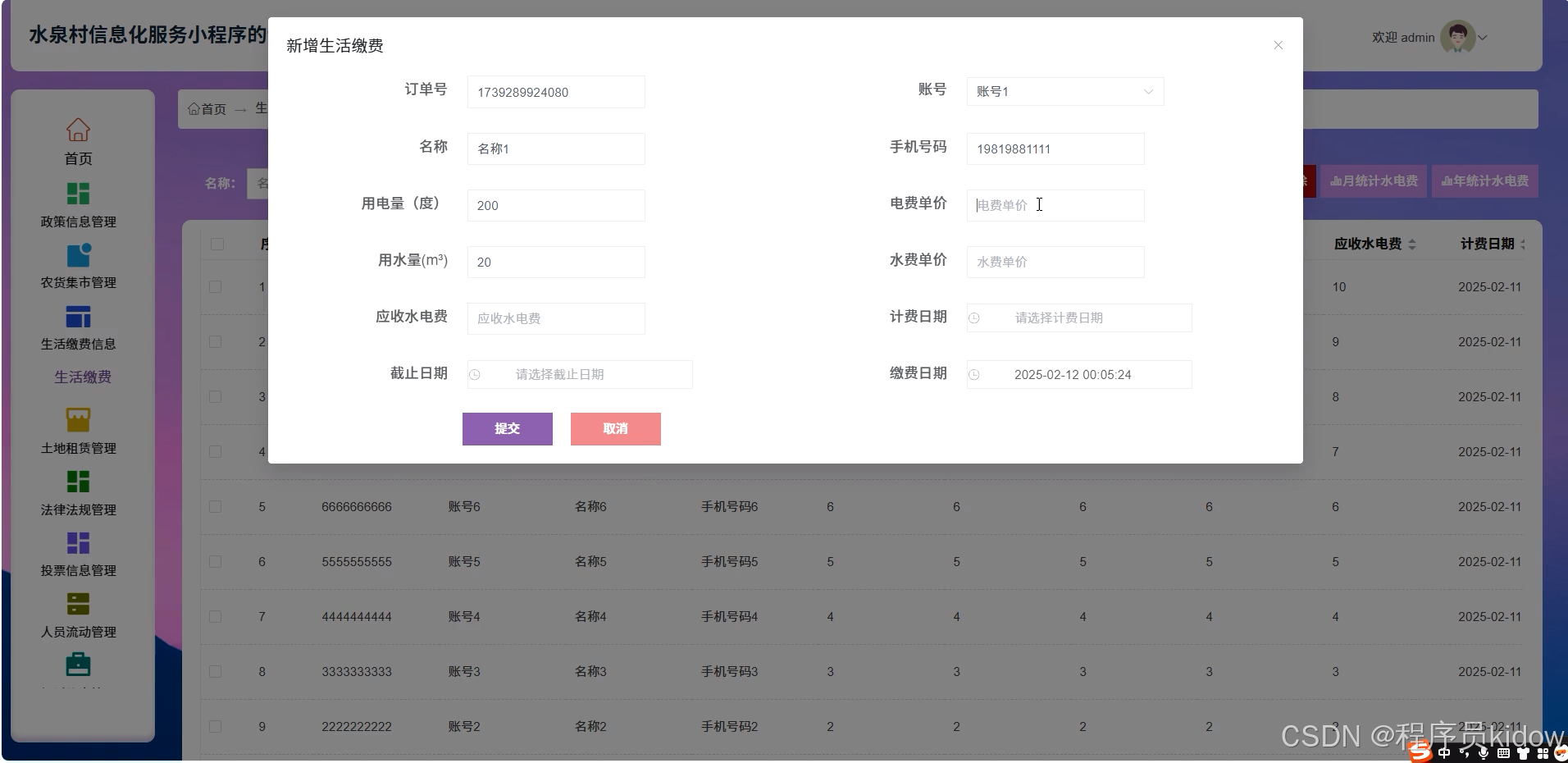Click inside the 电费单价 input field
The height and width of the screenshot is (763, 1568).
tap(1055, 205)
